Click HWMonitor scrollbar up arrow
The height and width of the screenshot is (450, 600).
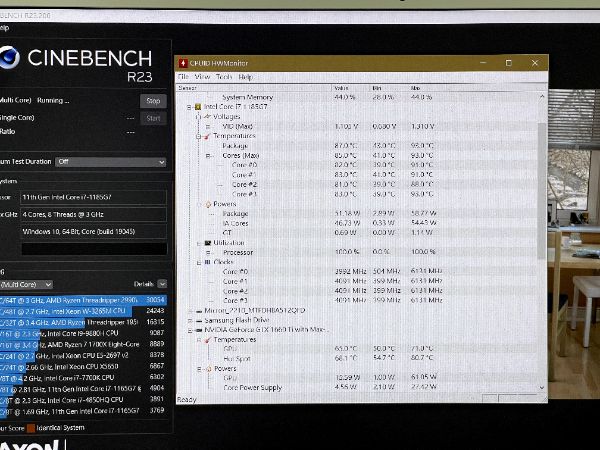542,96
